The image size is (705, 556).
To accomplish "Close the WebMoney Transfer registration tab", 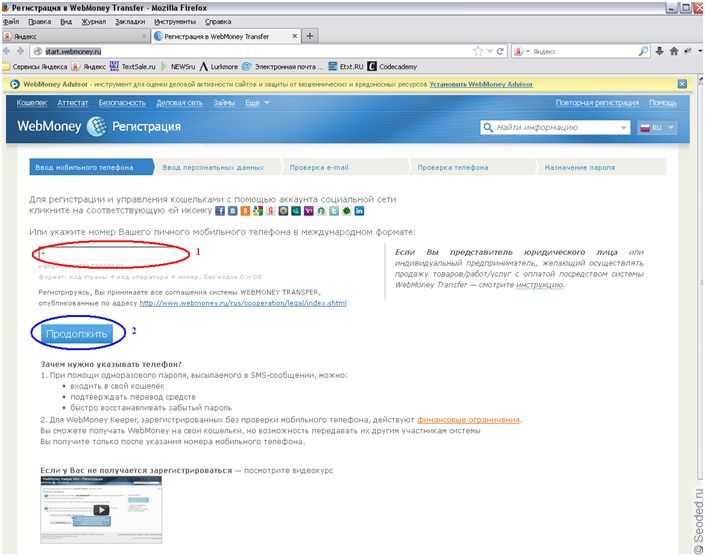I will tap(294, 36).
